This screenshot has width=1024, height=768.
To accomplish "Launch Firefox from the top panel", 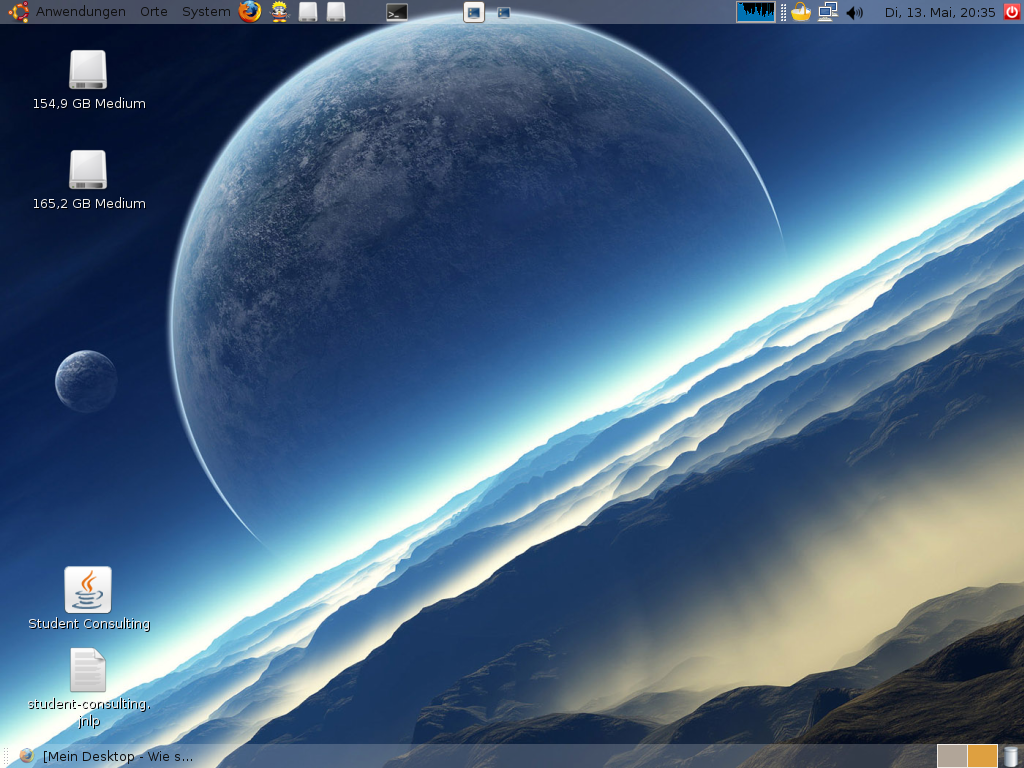I will coord(250,12).
